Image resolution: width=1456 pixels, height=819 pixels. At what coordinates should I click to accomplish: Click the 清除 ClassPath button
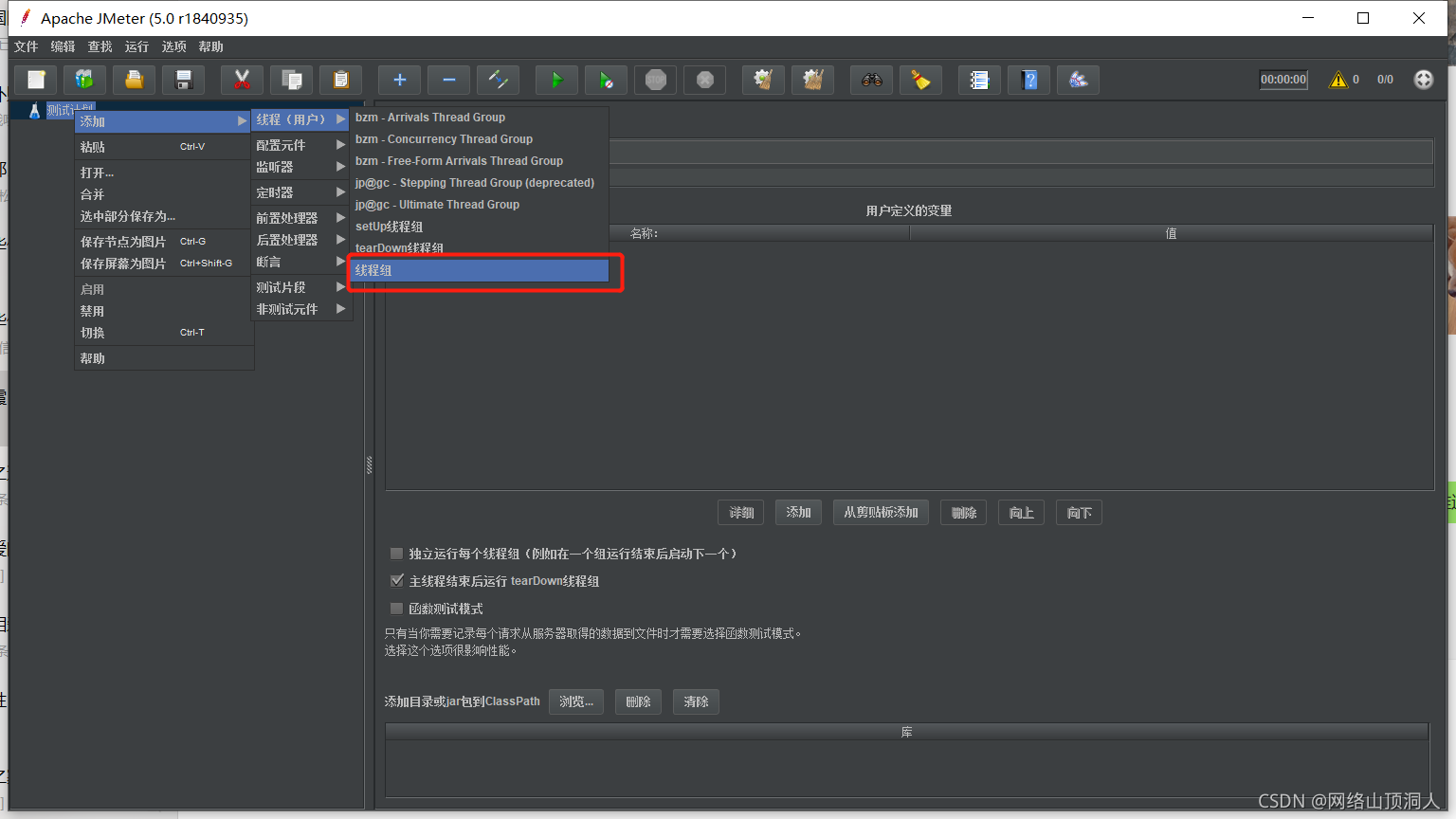[697, 701]
